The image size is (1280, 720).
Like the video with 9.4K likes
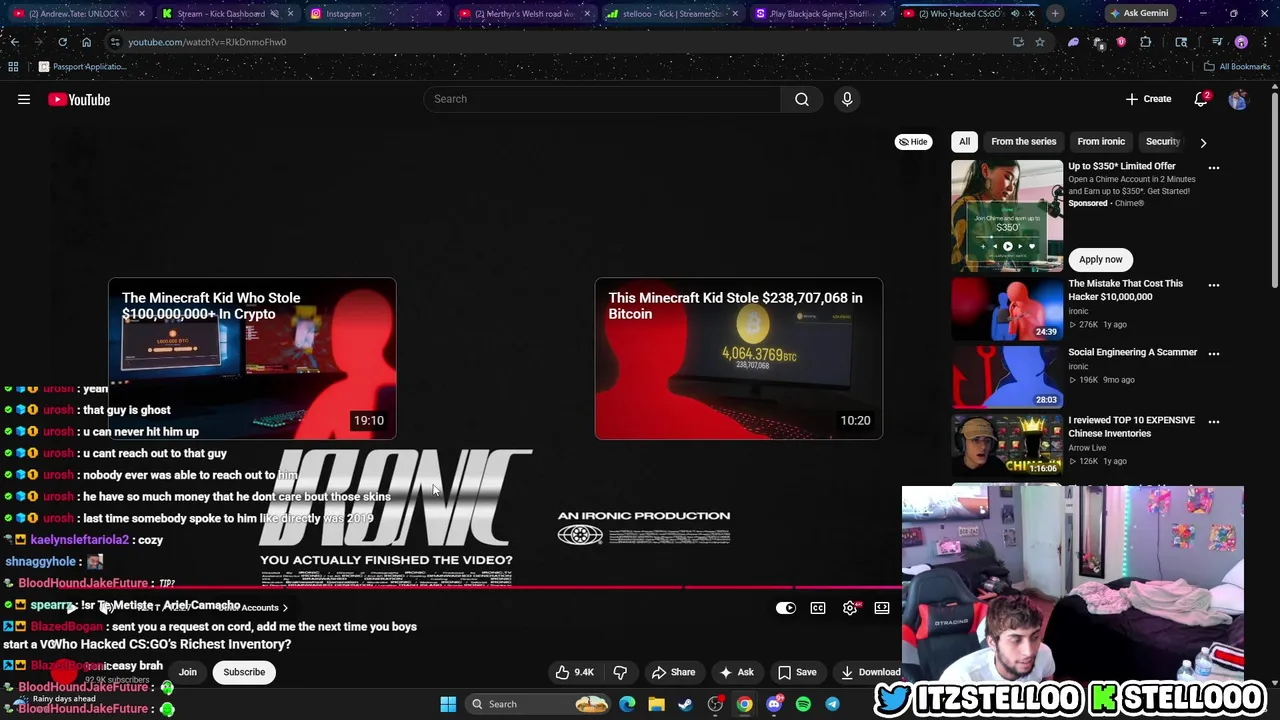click(574, 672)
